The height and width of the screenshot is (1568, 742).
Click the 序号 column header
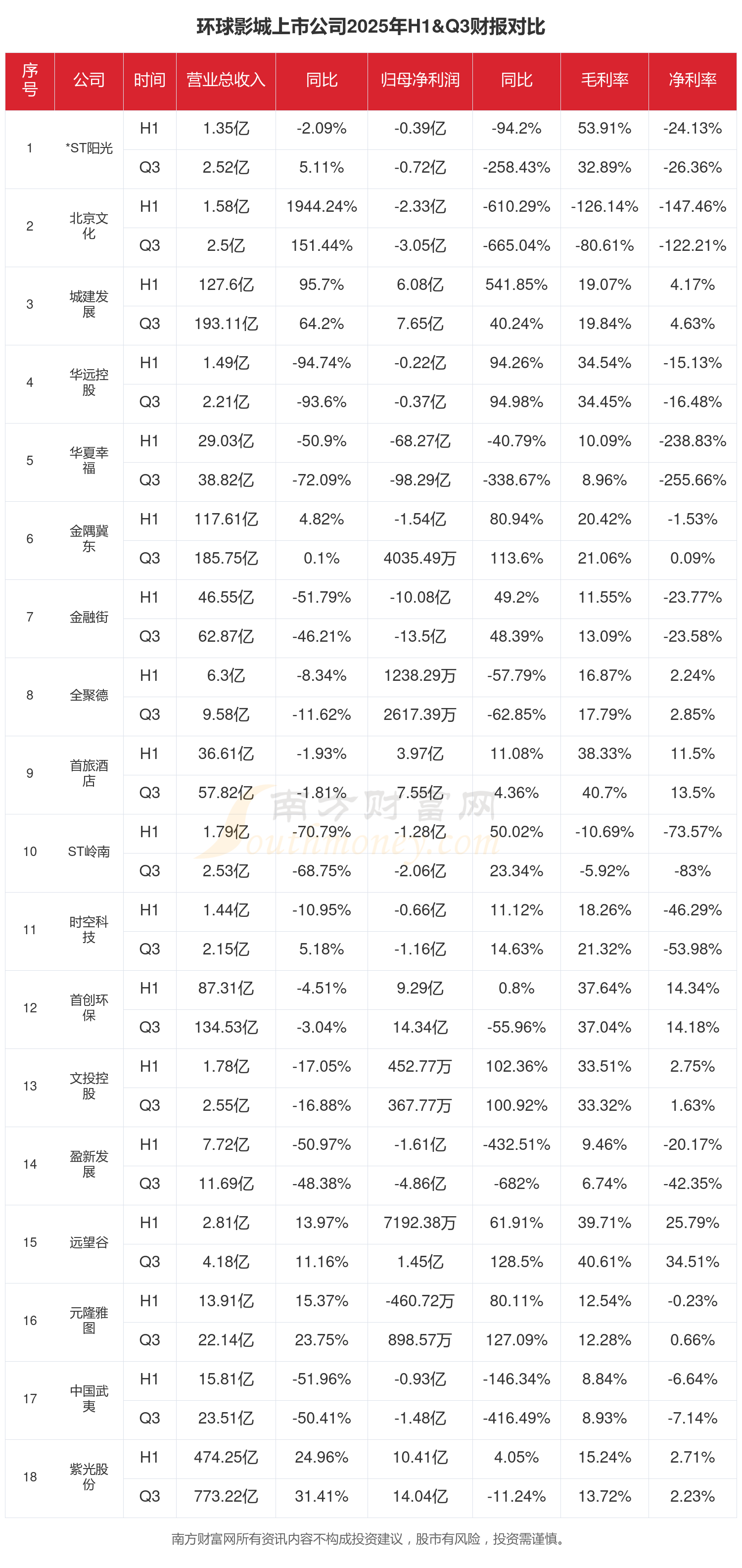(30, 80)
